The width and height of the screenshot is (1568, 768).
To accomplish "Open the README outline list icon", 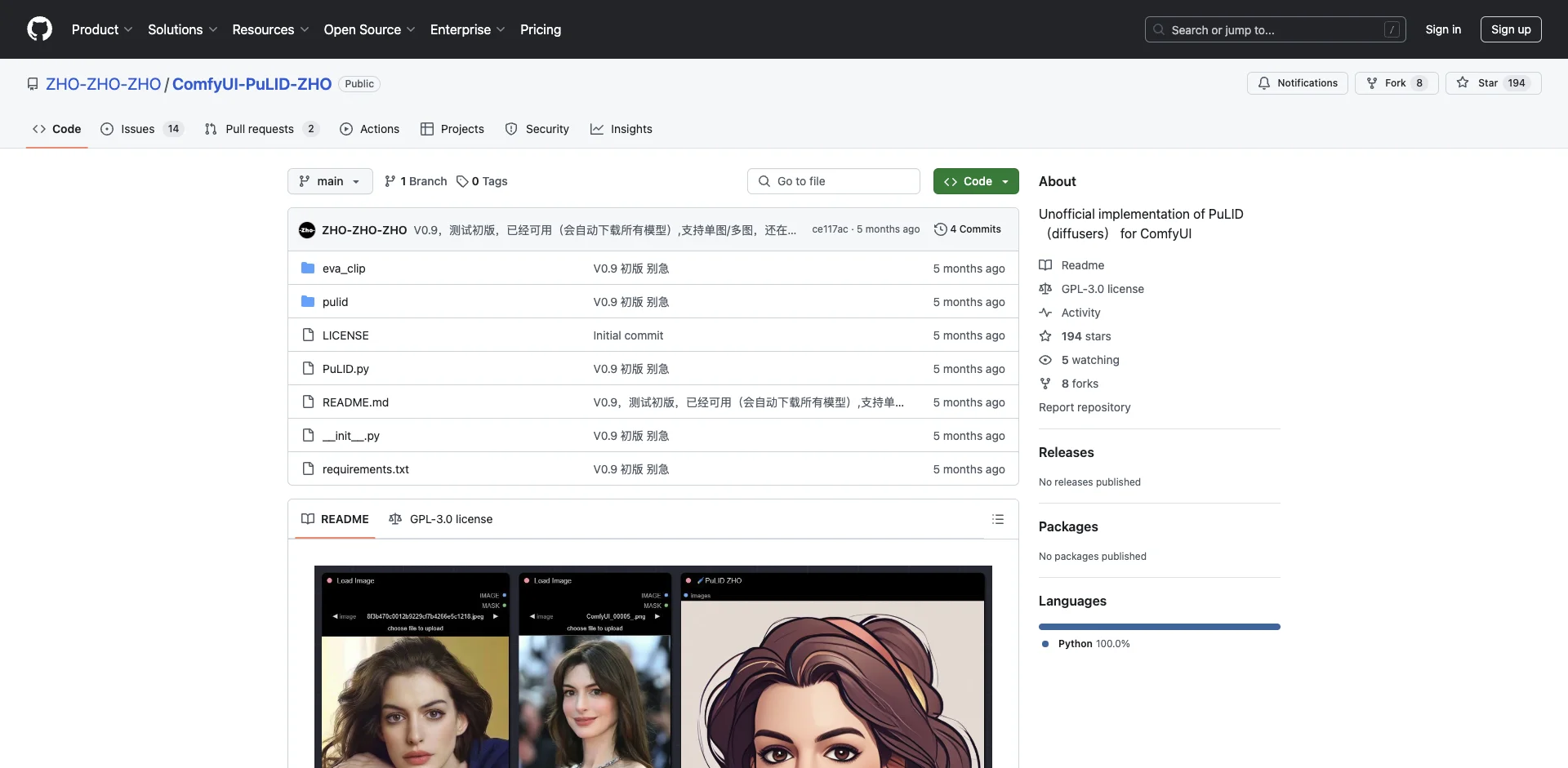I will click(x=997, y=519).
